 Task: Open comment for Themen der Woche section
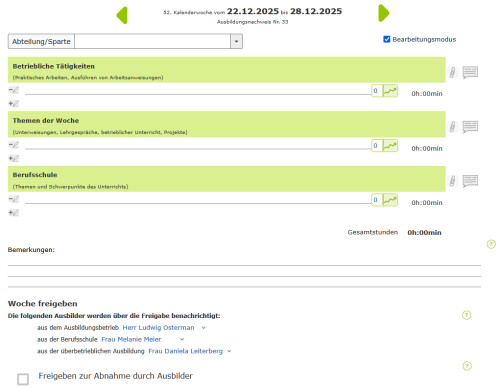[x=470, y=127]
